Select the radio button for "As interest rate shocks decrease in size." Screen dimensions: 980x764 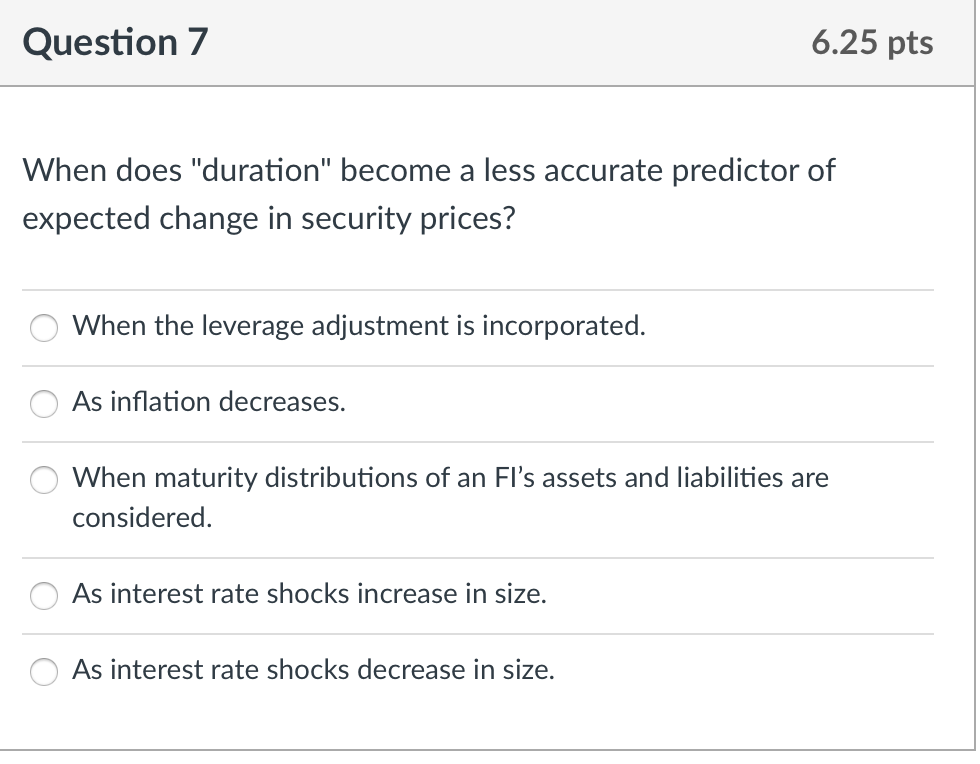click(x=43, y=672)
